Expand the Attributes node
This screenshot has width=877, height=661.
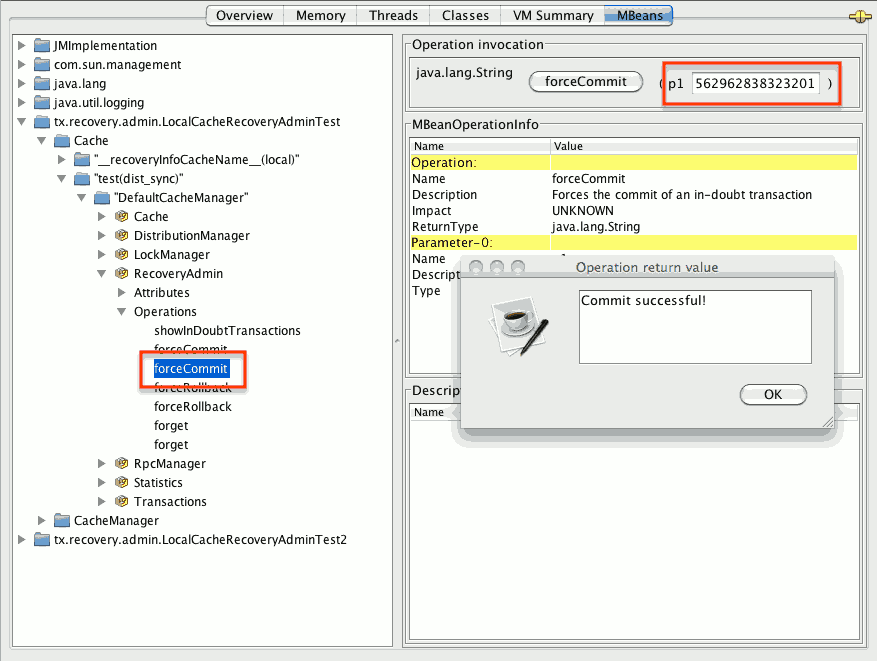click(122, 293)
